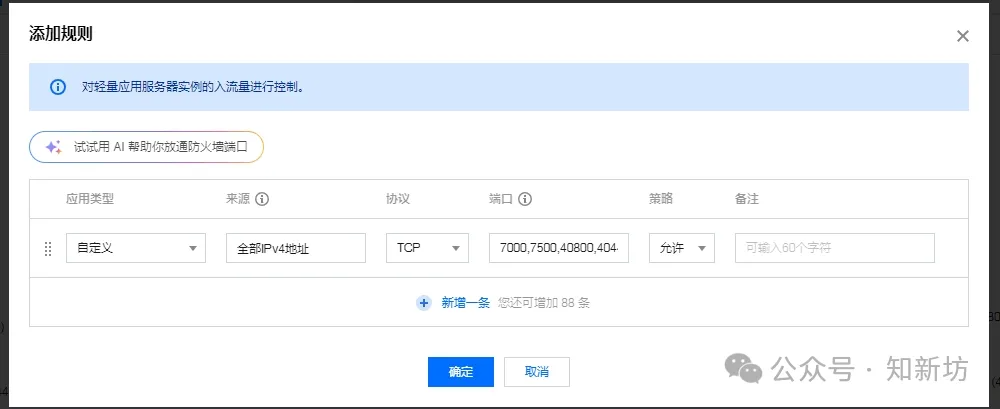The height and width of the screenshot is (409, 1000).
Task: Confirm with the 确定 button
Action: tap(460, 372)
